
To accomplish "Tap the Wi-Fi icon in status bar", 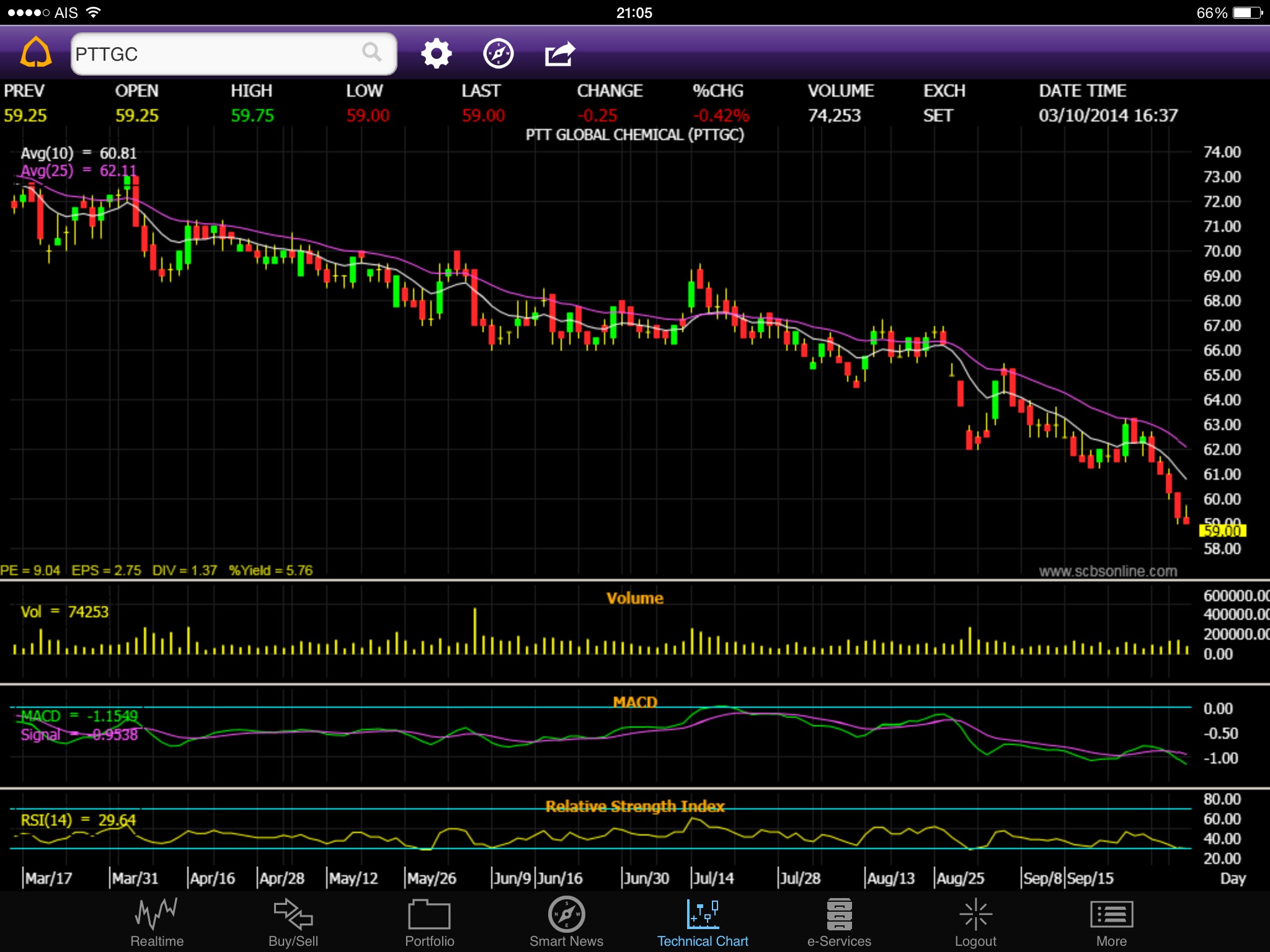I will point(93,12).
